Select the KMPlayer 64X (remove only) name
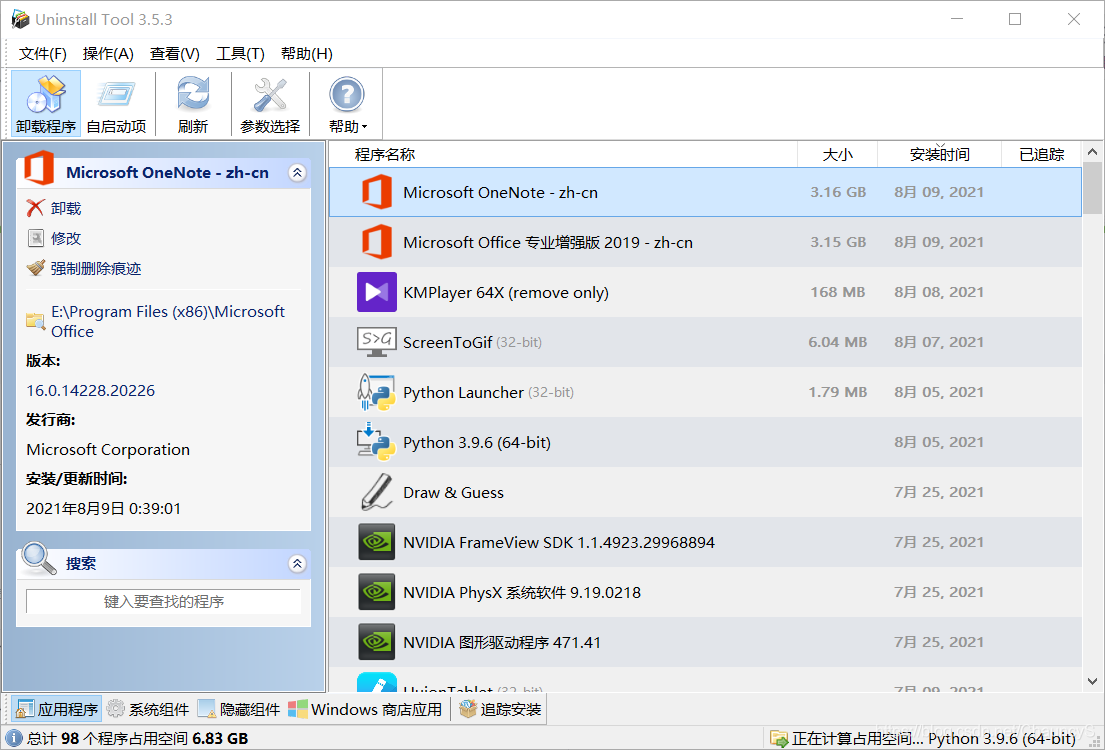 [505, 293]
